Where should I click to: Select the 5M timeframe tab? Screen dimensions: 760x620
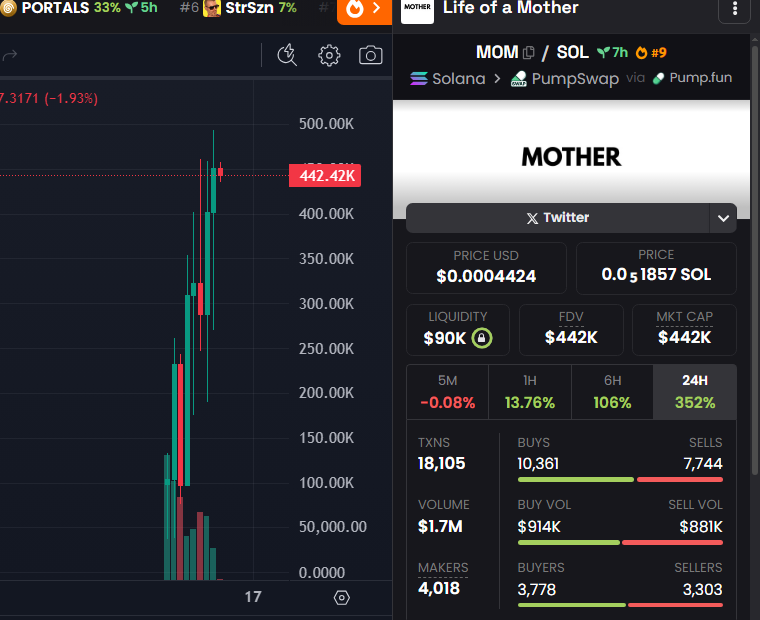coord(447,392)
